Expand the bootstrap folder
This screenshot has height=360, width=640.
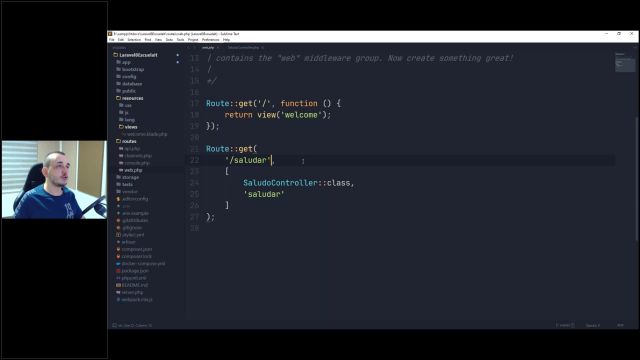(x=130, y=69)
